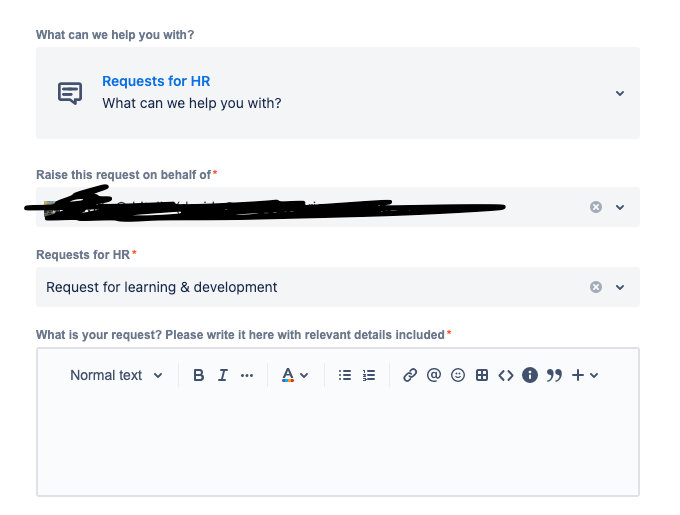Image resolution: width=680 pixels, height=515 pixels.
Task: Expand the insert menu chevron
Action: click(x=594, y=375)
